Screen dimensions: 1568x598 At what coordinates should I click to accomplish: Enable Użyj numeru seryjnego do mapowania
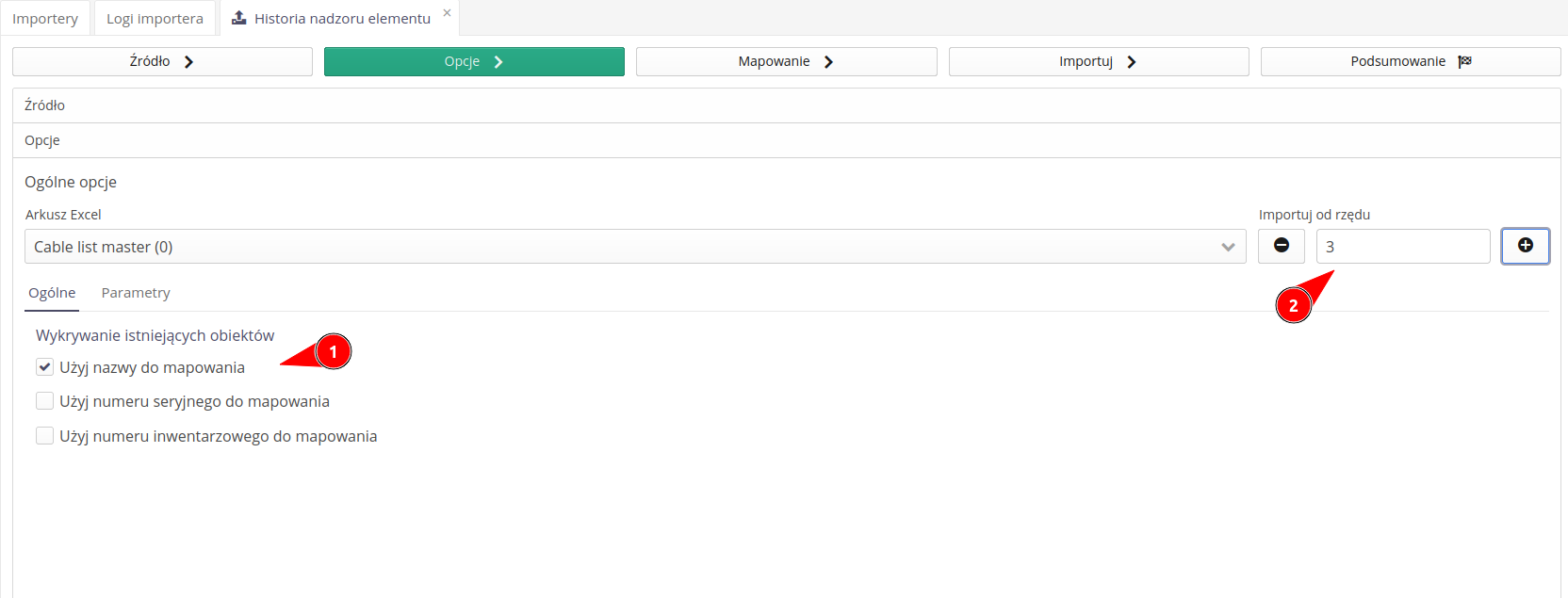click(x=44, y=401)
